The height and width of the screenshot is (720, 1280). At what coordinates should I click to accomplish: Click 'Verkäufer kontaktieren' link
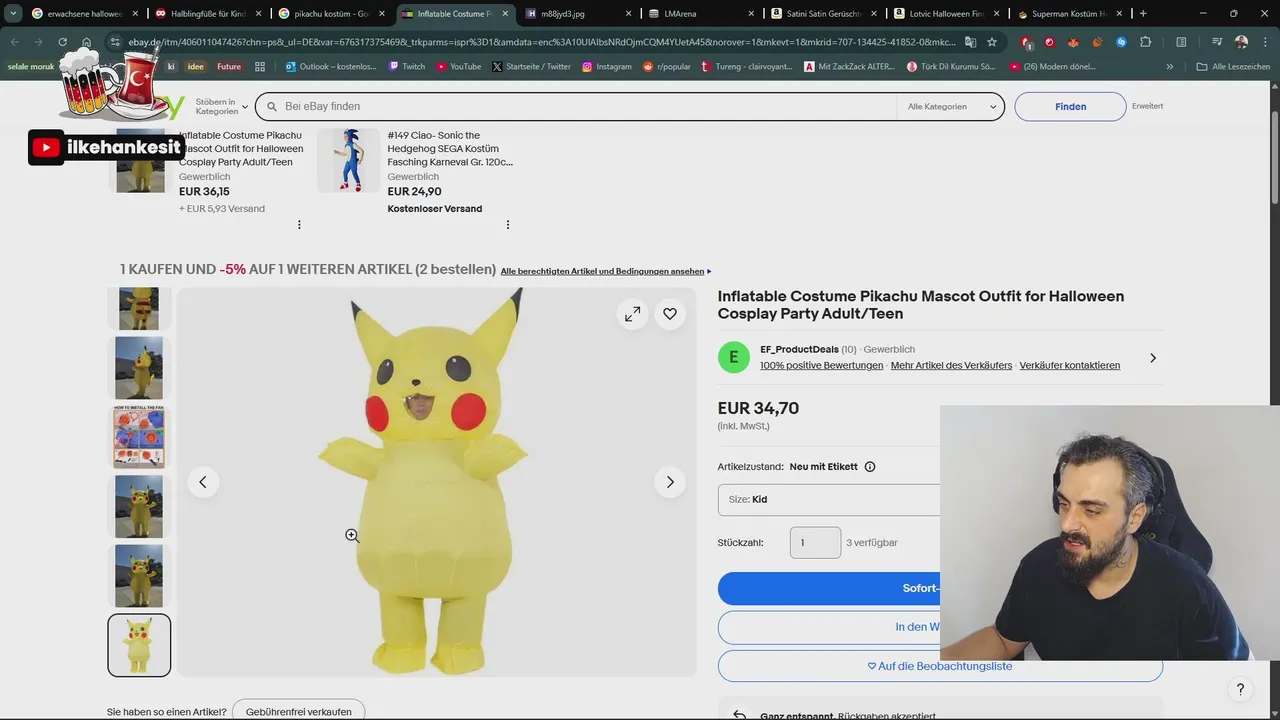pyautogui.click(x=1069, y=365)
